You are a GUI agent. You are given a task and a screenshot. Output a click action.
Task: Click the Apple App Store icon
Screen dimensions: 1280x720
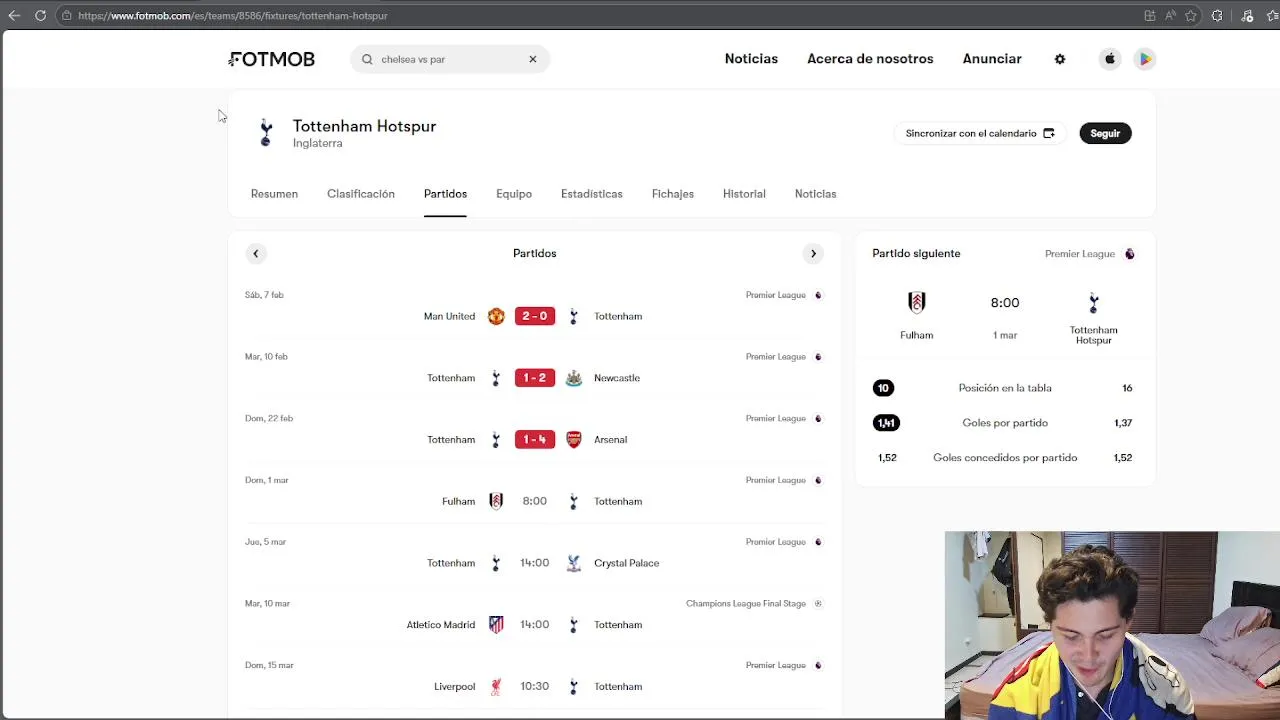click(1110, 59)
